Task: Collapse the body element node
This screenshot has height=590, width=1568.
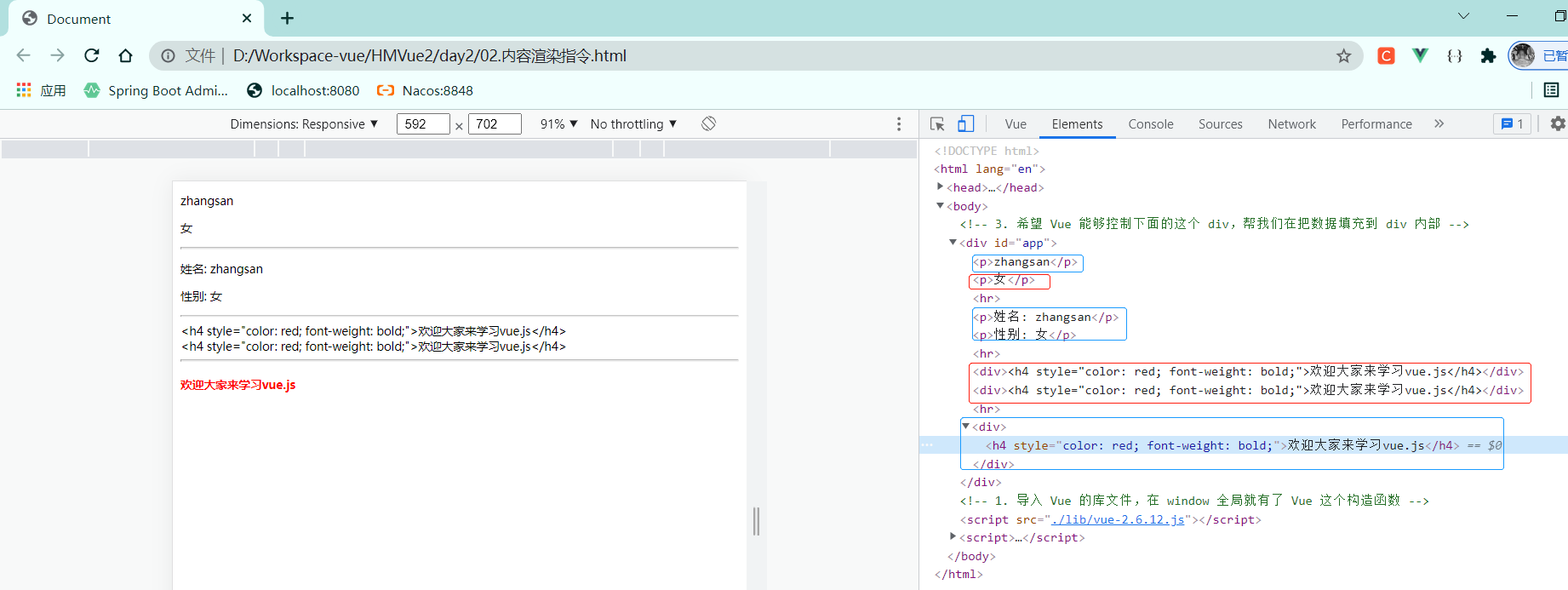Action: click(x=940, y=205)
